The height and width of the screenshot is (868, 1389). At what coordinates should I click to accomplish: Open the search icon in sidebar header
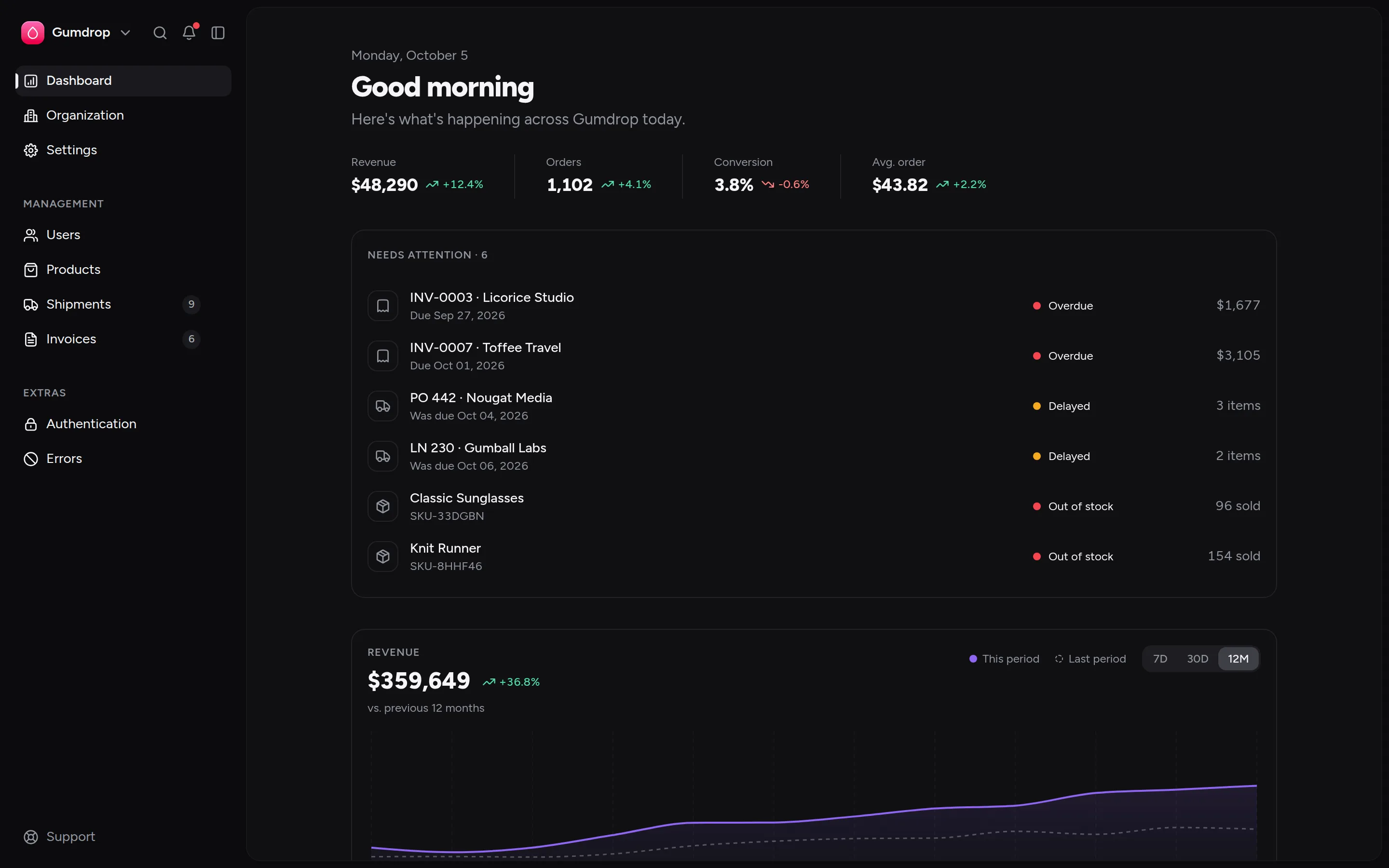coord(160,33)
